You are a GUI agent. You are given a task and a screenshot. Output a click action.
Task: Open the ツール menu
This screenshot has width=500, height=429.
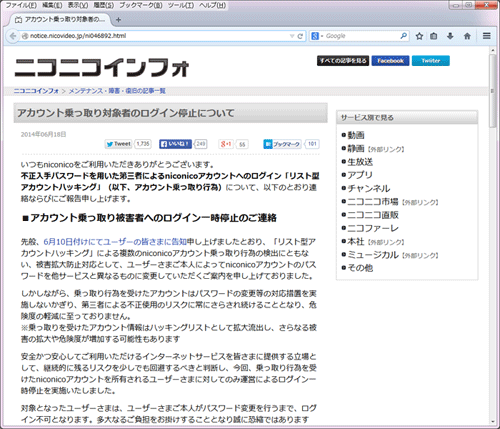[x=180, y=5]
